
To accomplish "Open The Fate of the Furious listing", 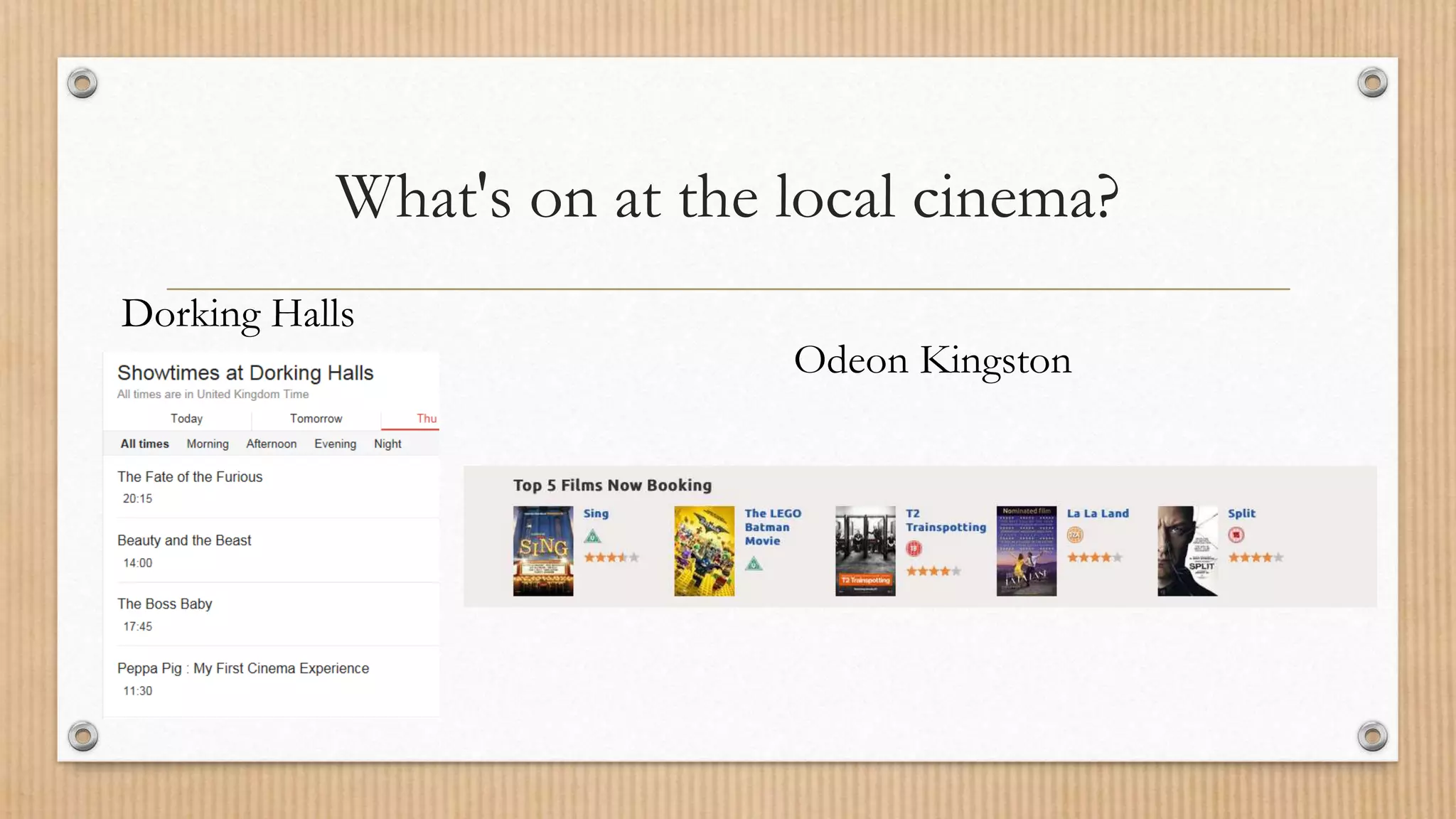I will coord(190,477).
